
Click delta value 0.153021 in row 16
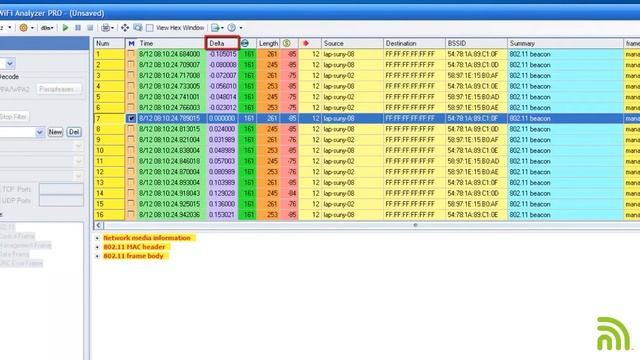(x=222, y=215)
